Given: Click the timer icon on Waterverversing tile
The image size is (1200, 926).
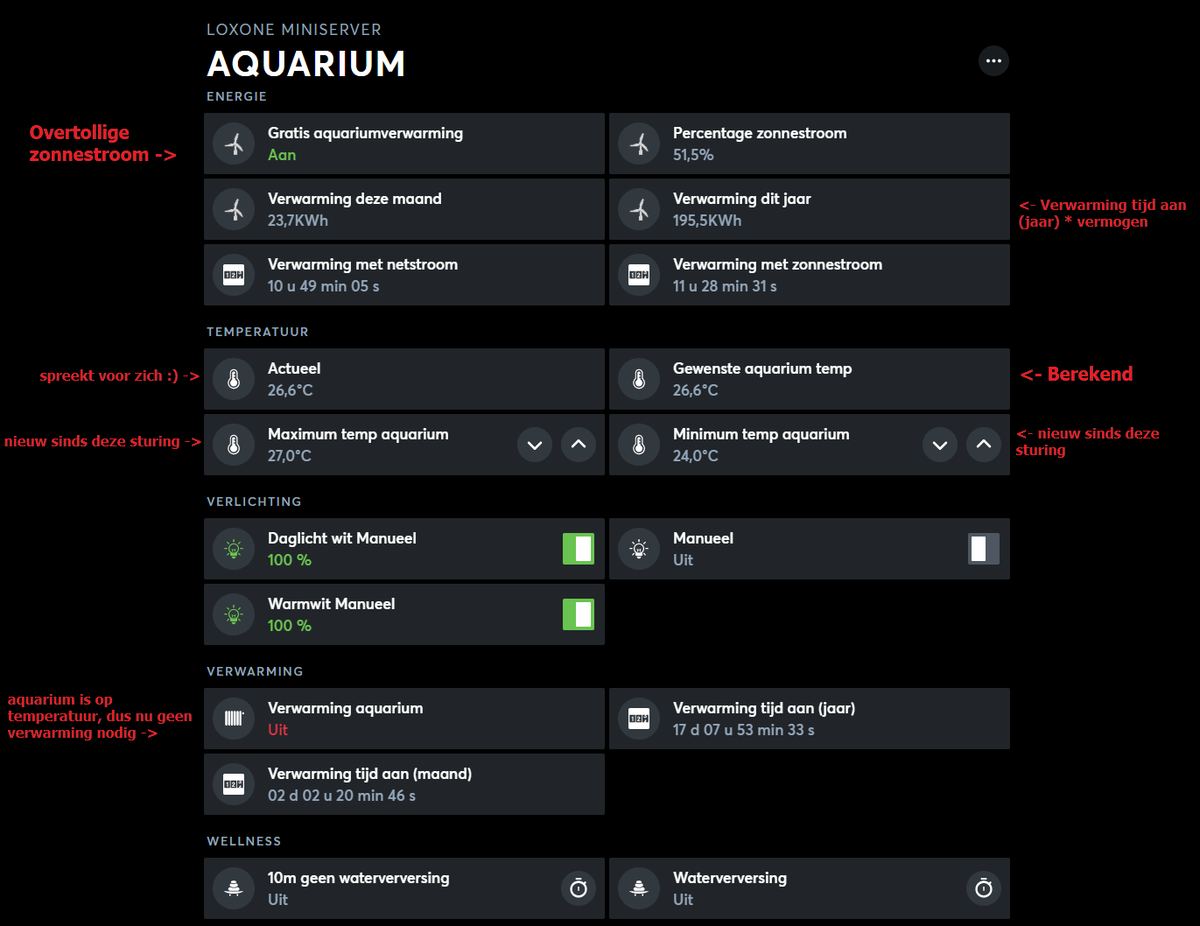Looking at the screenshot, I should click(x=983, y=888).
